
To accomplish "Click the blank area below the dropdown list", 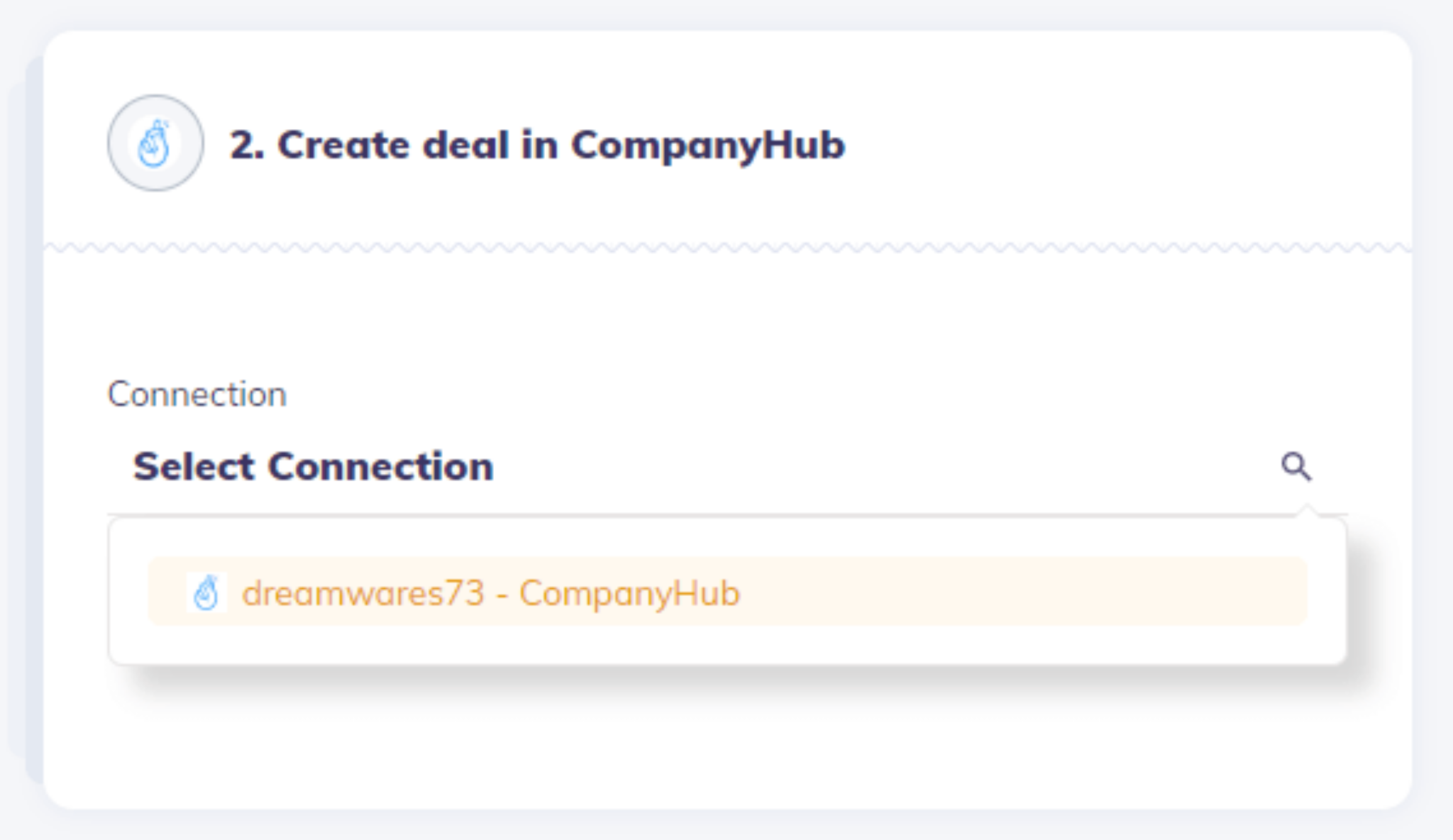I will (x=727, y=745).
